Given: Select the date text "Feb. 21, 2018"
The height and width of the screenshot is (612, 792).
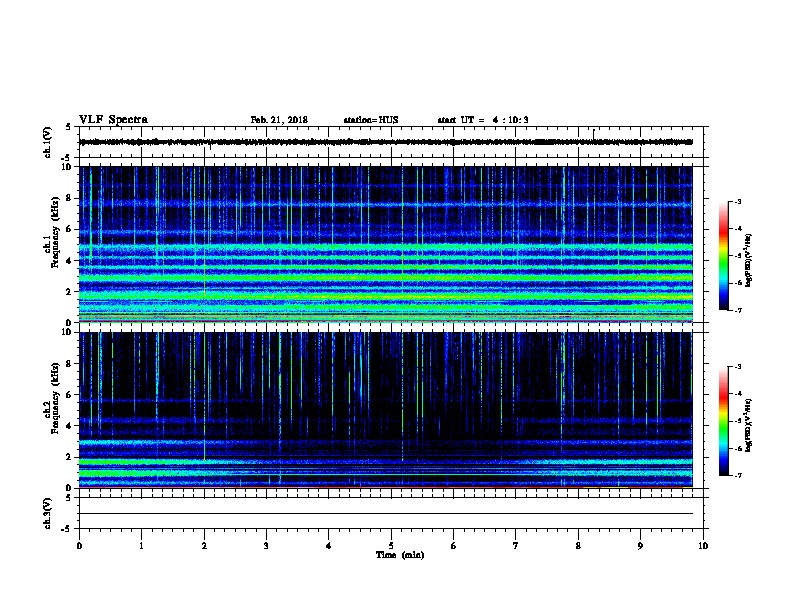Looking at the screenshot, I should pyautogui.click(x=279, y=120).
